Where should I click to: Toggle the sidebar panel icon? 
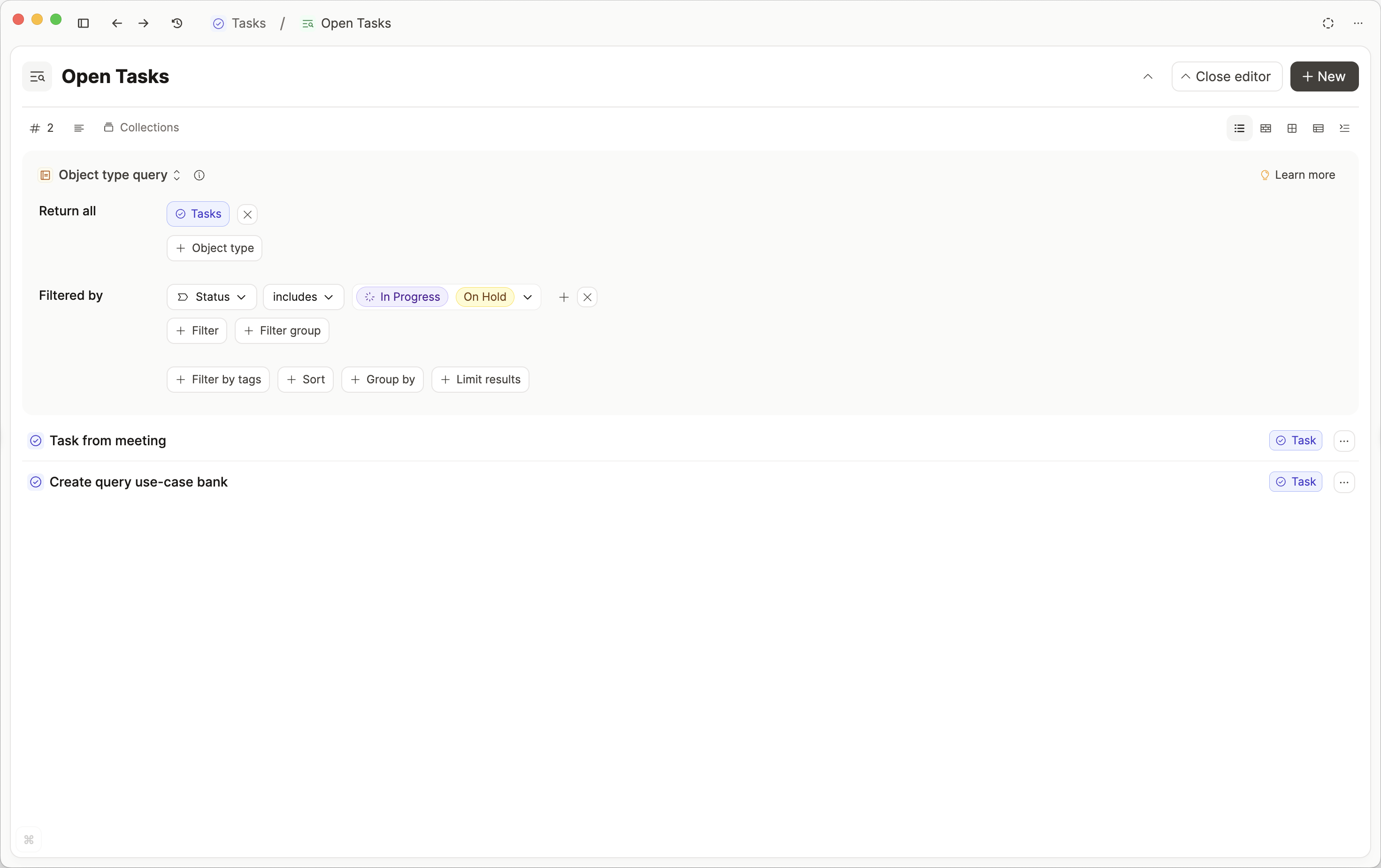(x=83, y=23)
